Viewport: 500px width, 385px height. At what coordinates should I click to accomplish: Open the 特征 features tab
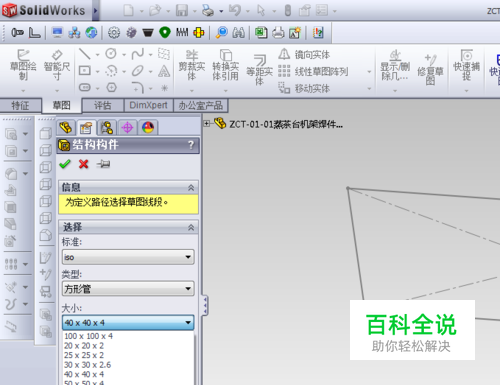coord(21,106)
